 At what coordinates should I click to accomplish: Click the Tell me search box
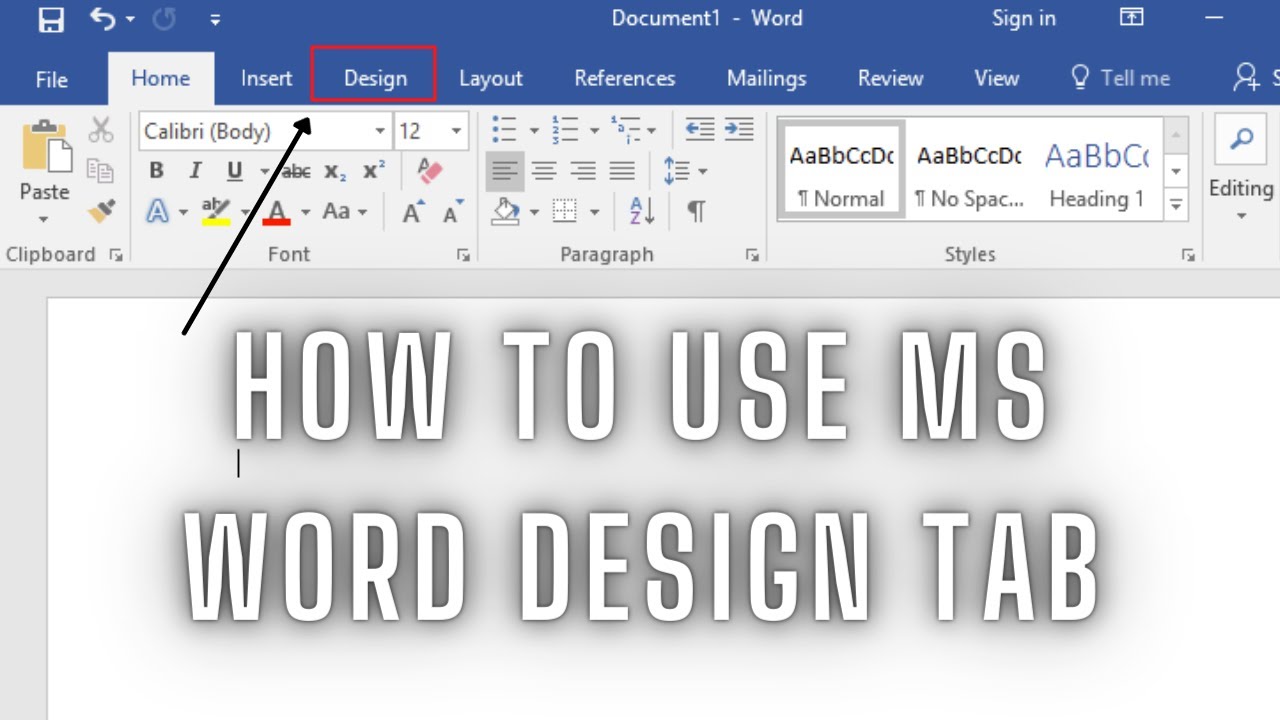pos(1120,78)
